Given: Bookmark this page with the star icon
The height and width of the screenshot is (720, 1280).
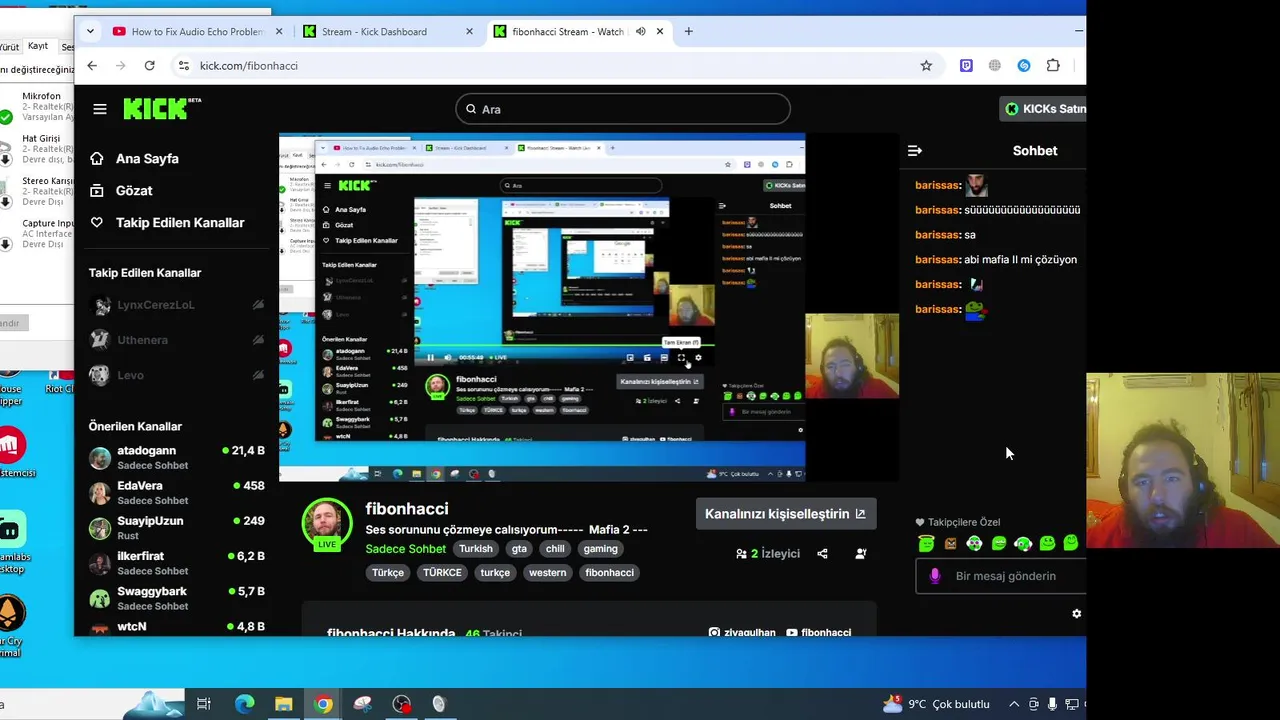Looking at the screenshot, I should click(x=926, y=65).
